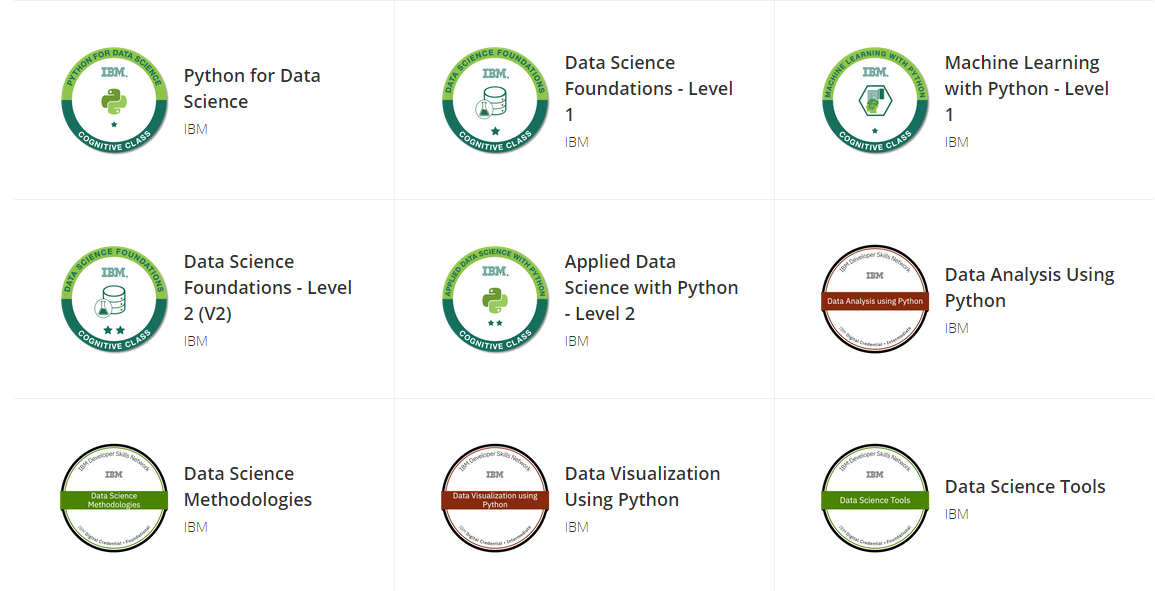Open the Applied Data Science with Python badge icon
The image size is (1155, 591).
point(495,300)
